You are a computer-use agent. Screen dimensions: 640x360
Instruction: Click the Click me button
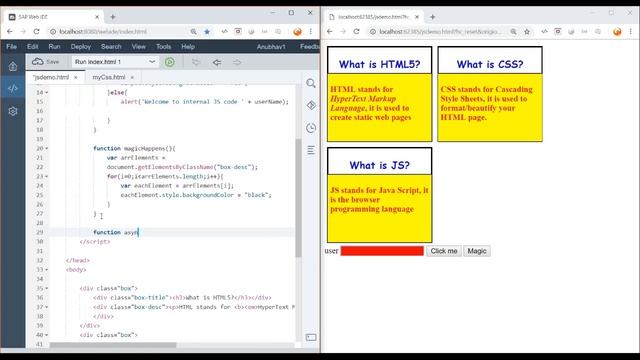click(444, 251)
